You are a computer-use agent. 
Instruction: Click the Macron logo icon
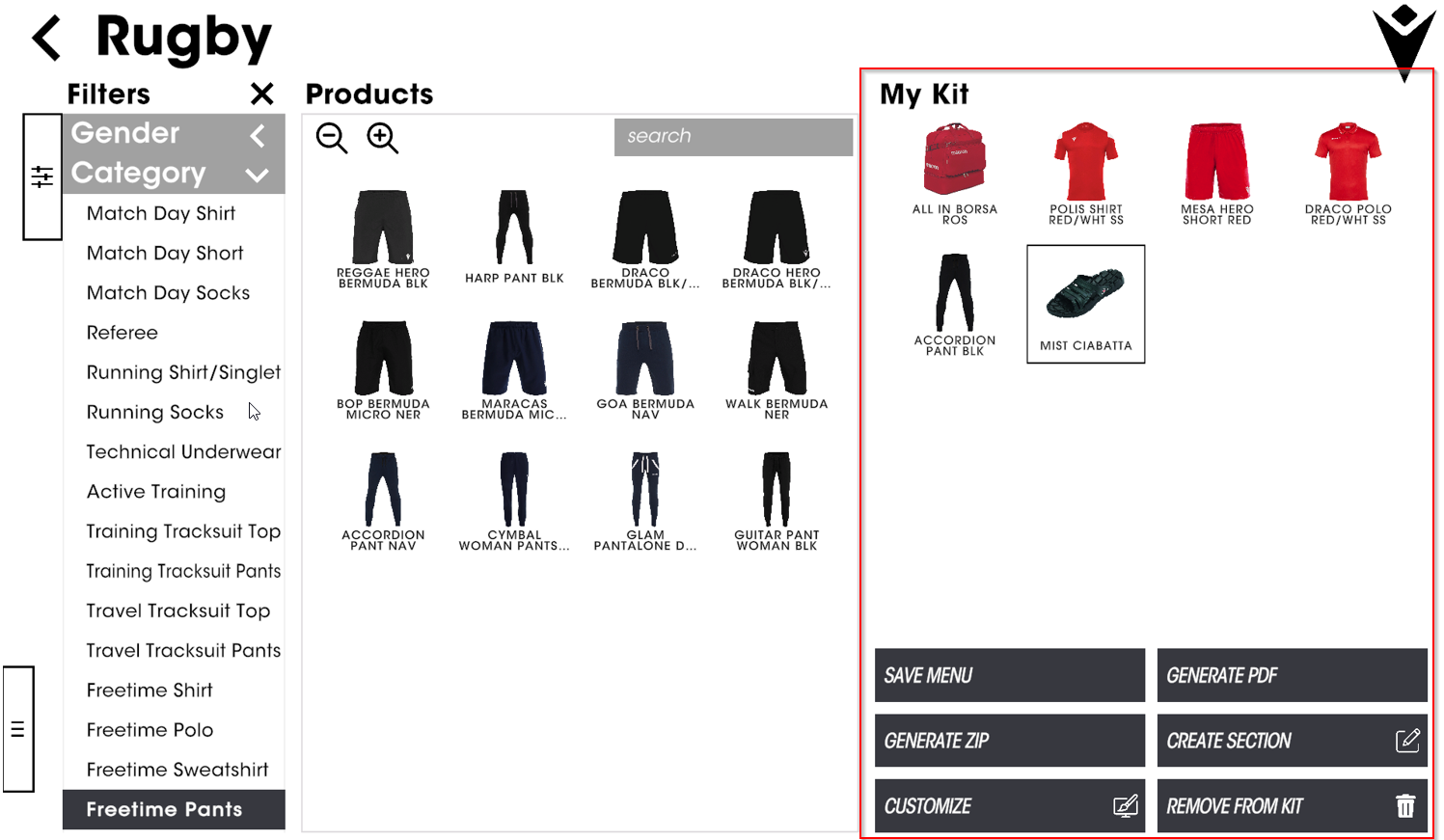point(1404,42)
